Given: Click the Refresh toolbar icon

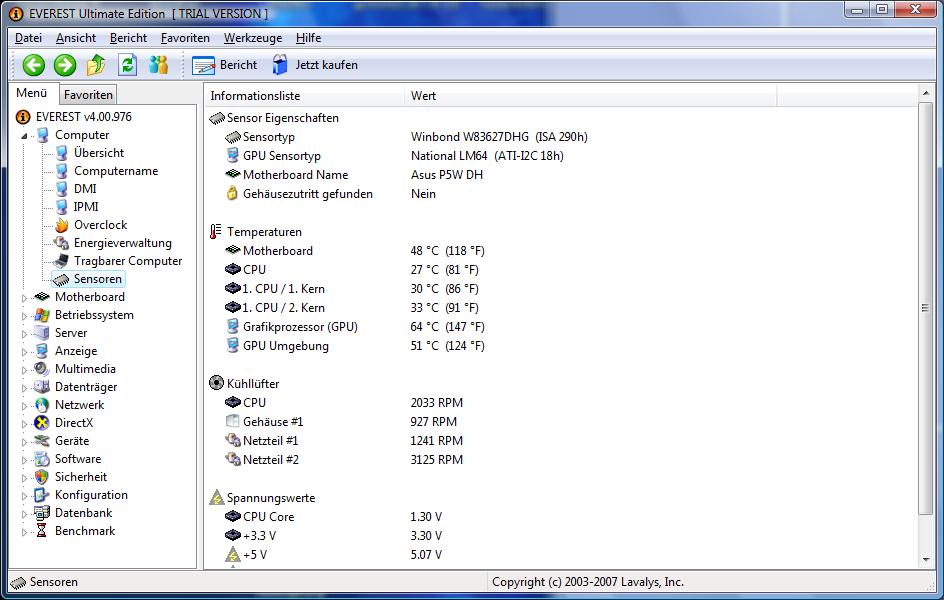Looking at the screenshot, I should (x=127, y=65).
